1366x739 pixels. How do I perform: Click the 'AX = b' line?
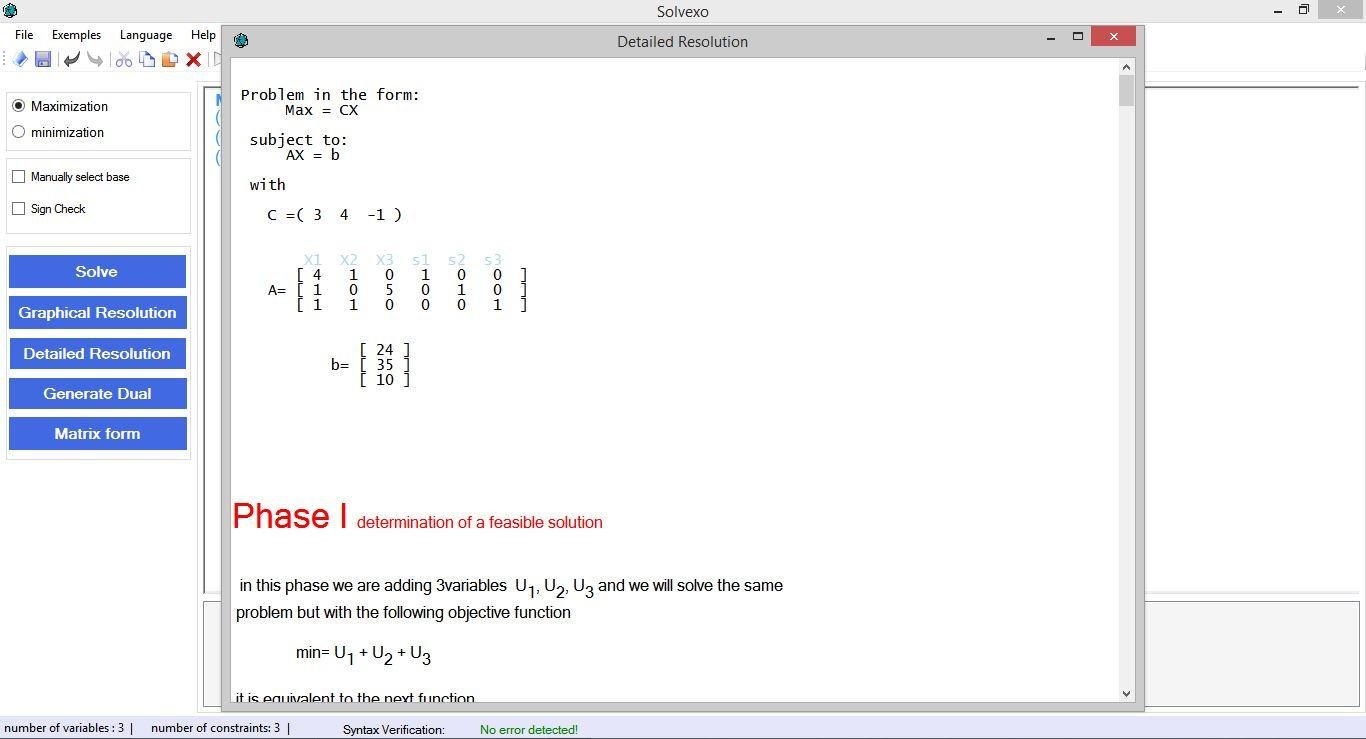(x=313, y=155)
